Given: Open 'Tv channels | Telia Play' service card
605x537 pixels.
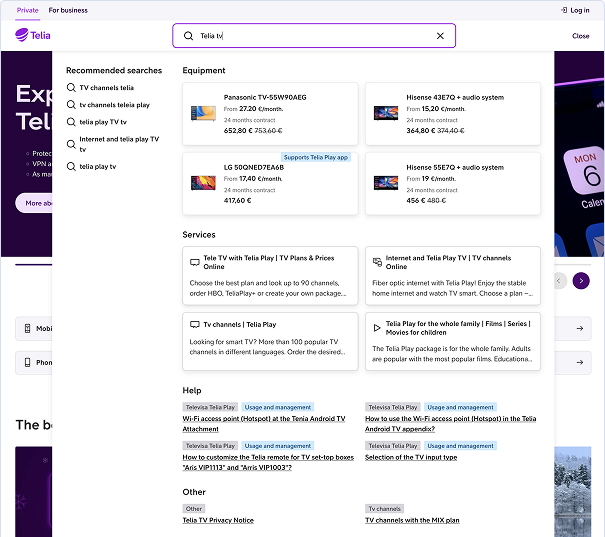Looking at the screenshot, I should [x=270, y=341].
